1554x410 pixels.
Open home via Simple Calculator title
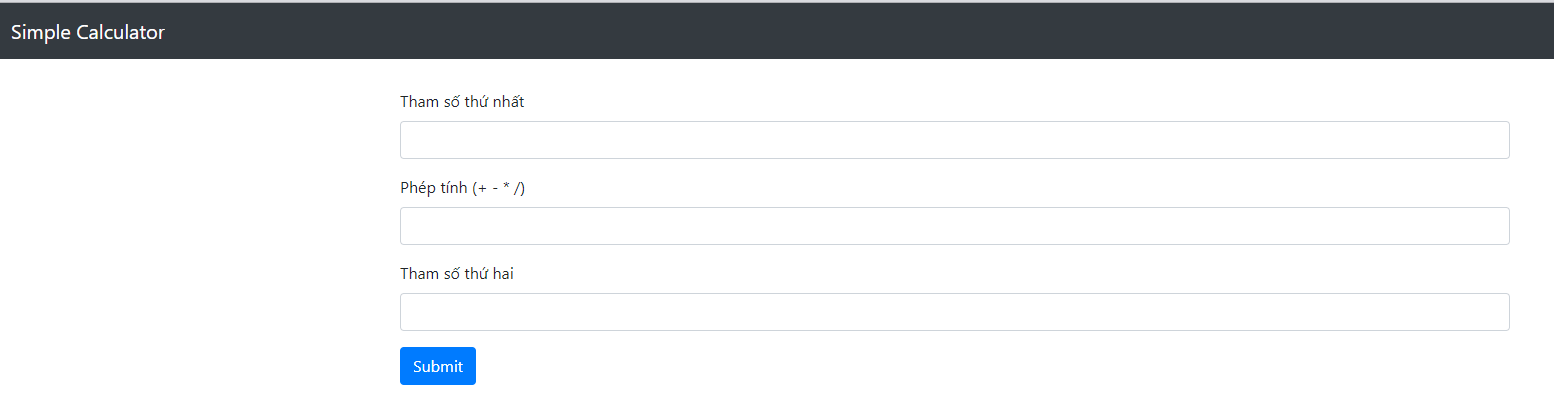pos(88,32)
